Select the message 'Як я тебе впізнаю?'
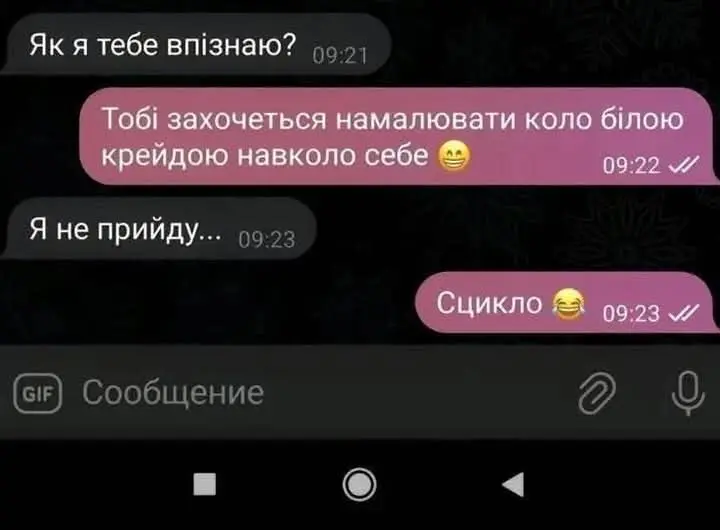720x530 pixels. (x=195, y=45)
